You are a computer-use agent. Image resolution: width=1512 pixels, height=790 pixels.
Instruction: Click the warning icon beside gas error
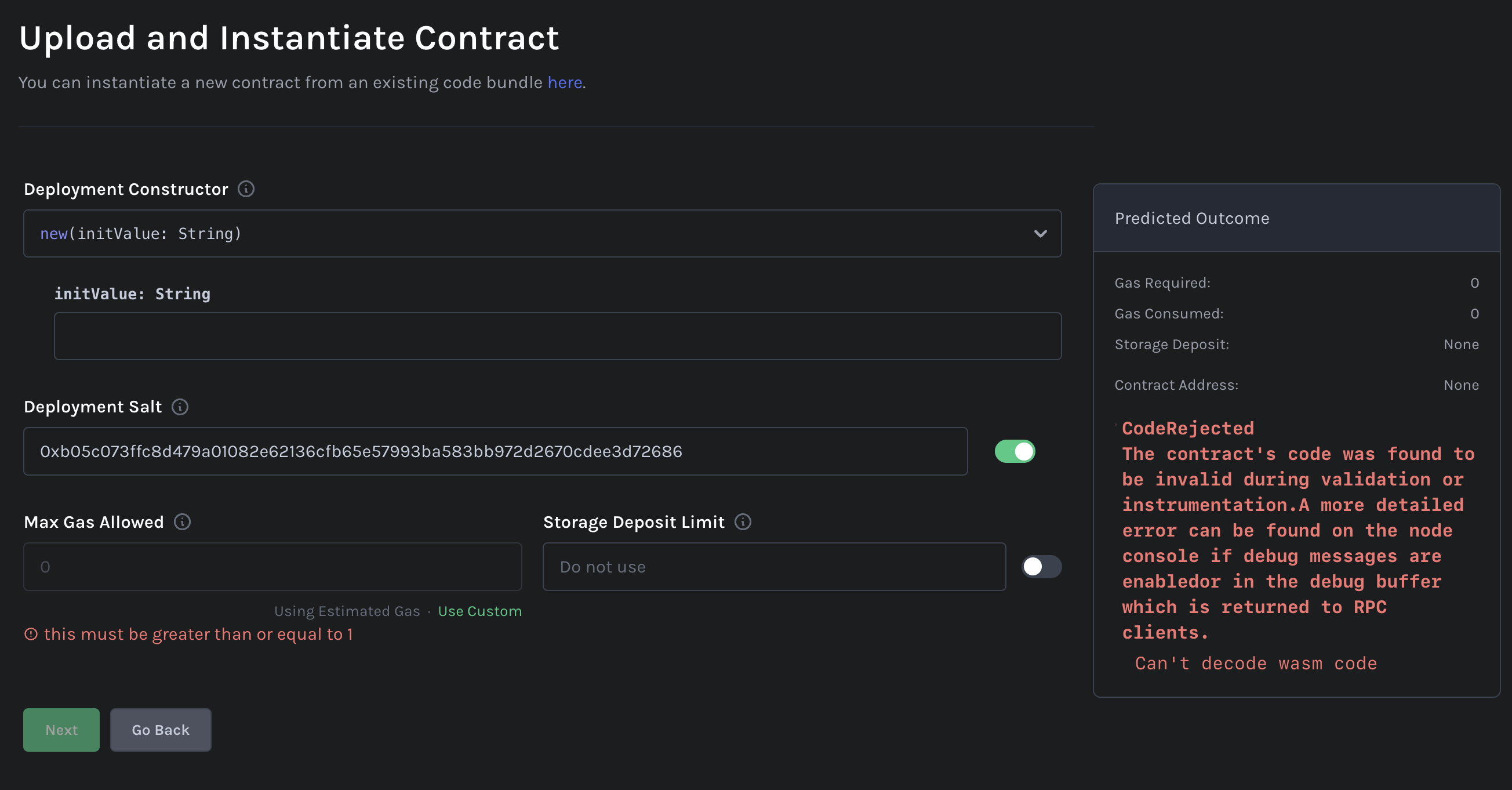tap(31, 635)
